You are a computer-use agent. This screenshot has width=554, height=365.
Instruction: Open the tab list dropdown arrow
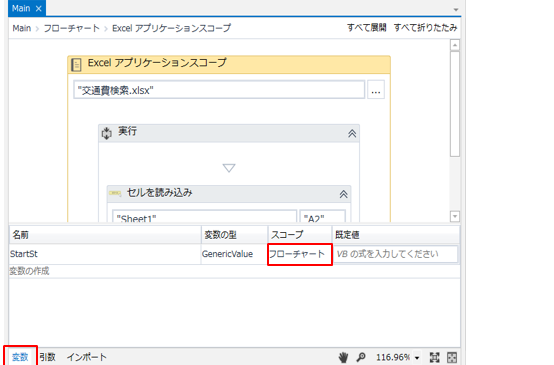[x=456, y=10]
